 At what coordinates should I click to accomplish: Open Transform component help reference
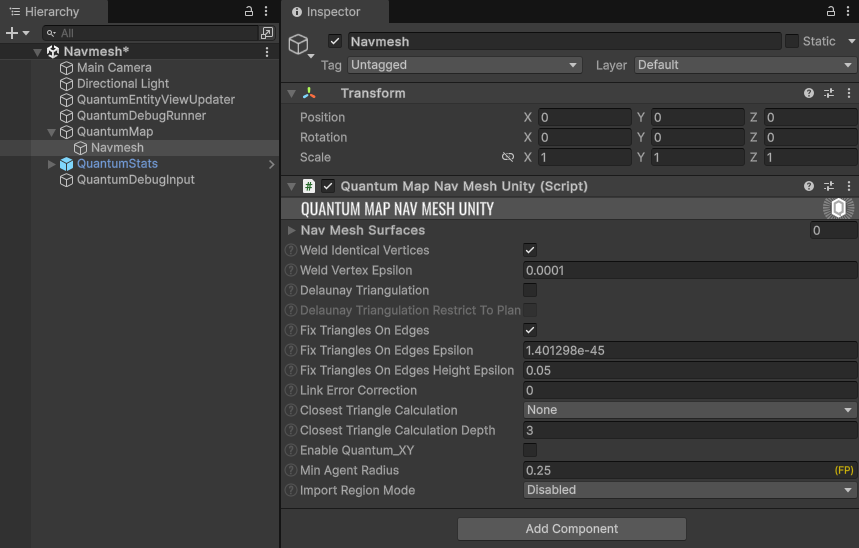pyautogui.click(x=809, y=93)
